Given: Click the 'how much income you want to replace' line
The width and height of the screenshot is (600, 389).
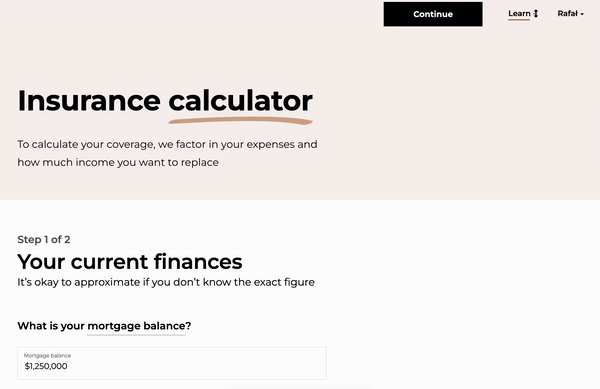Looking at the screenshot, I should point(118,163).
